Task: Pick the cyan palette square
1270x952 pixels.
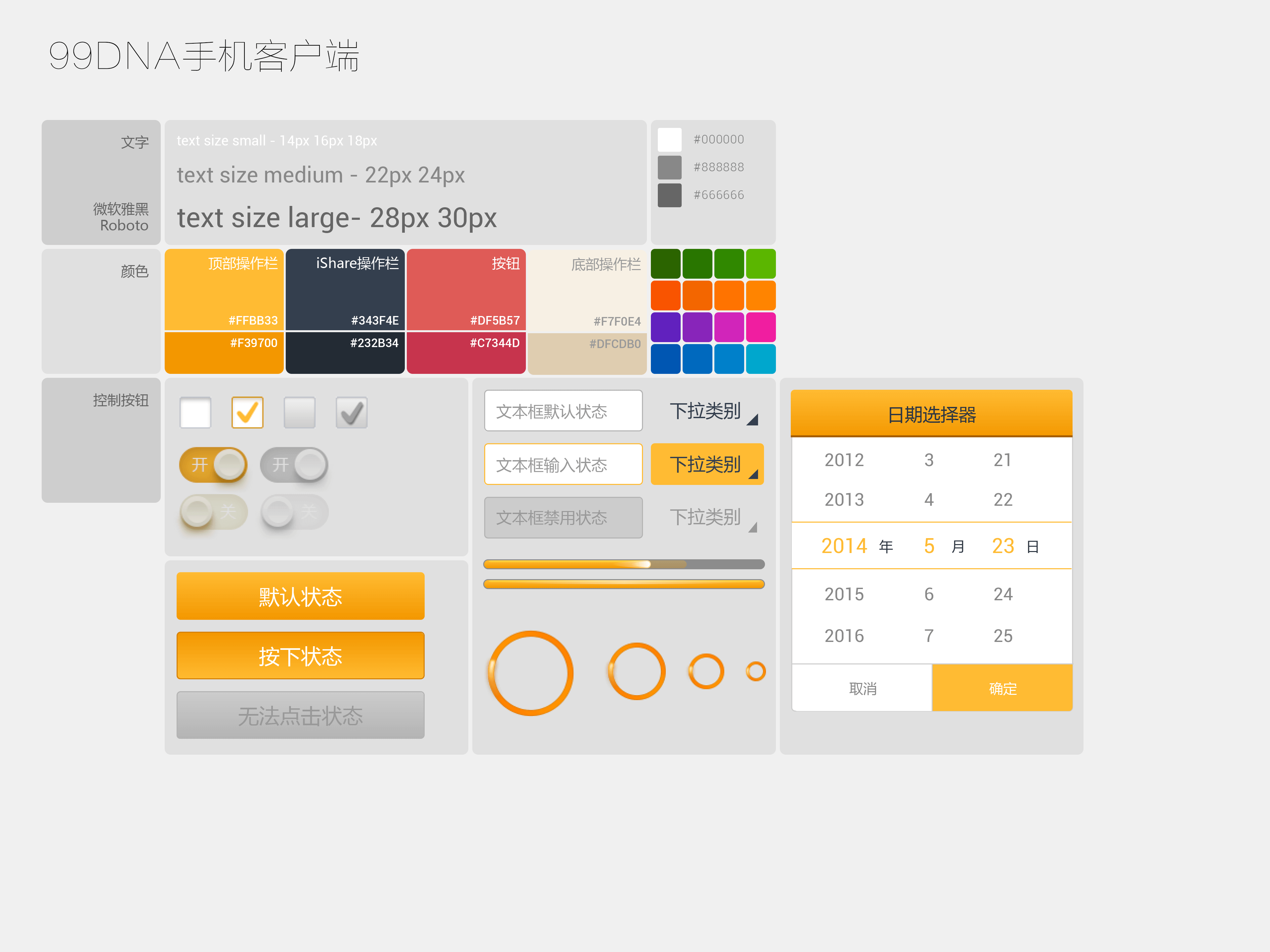Action: 761,359
